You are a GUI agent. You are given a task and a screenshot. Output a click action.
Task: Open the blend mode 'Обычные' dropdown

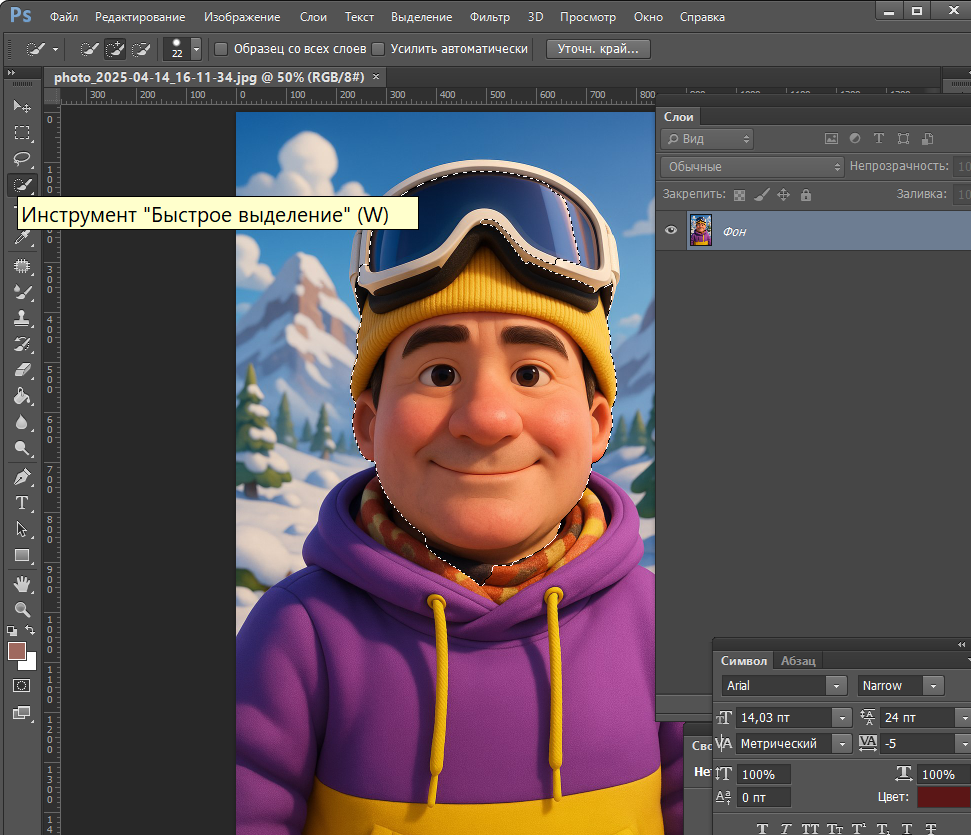tap(752, 167)
